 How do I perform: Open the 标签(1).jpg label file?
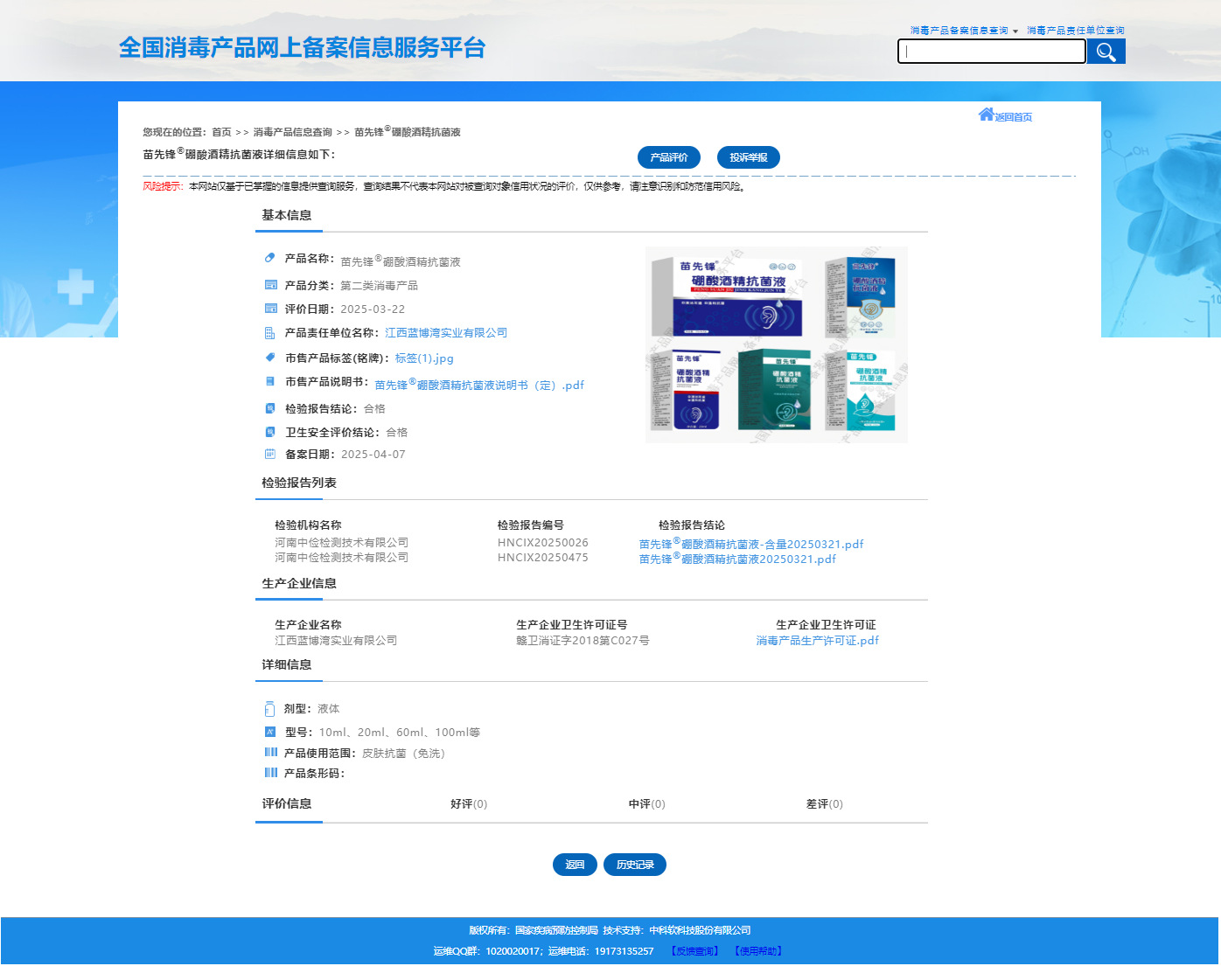pyautogui.click(x=424, y=358)
